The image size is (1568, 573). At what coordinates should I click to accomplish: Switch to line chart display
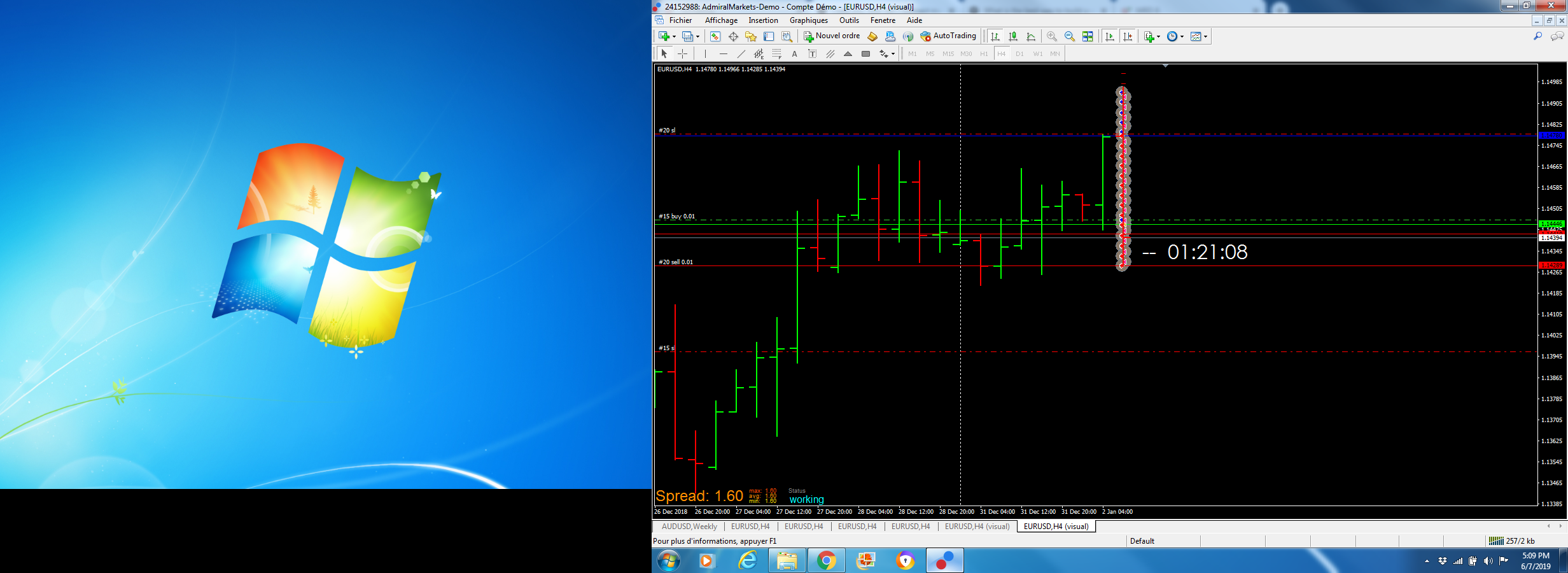(x=1031, y=36)
